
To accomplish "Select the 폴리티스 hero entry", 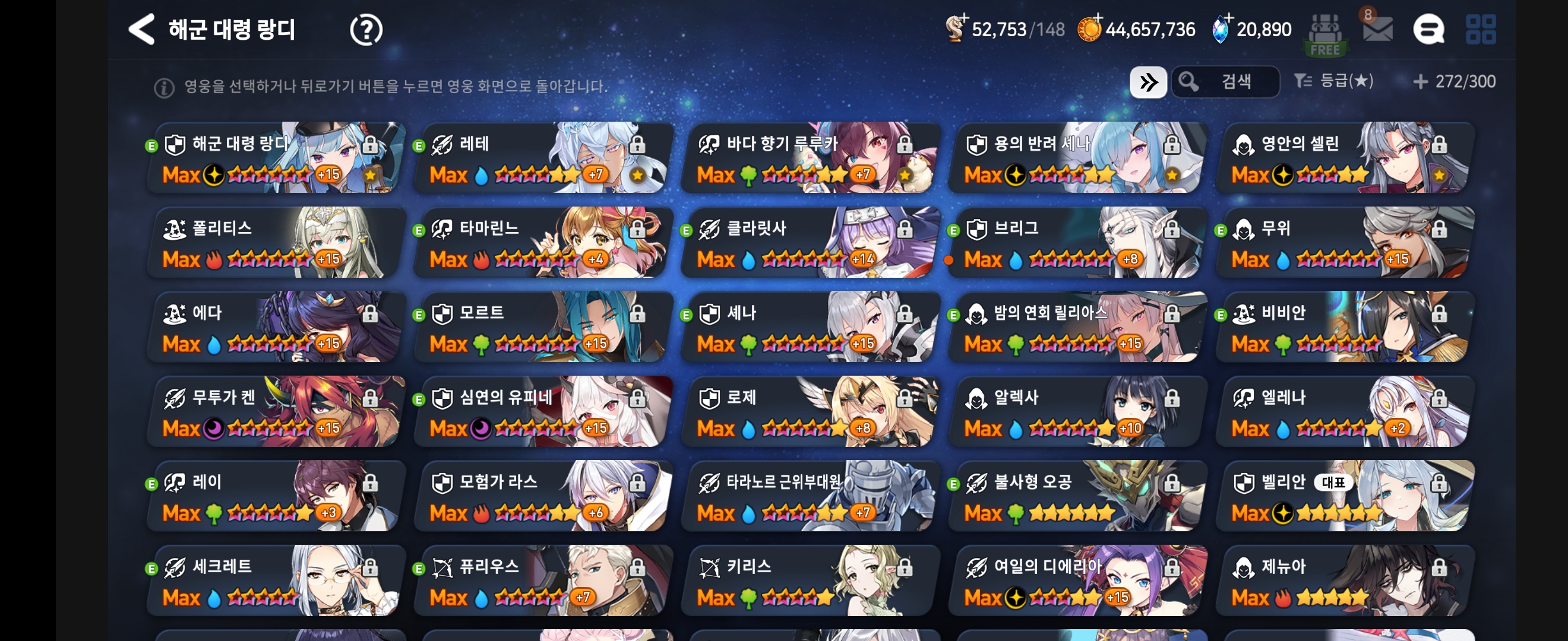I will point(276,243).
